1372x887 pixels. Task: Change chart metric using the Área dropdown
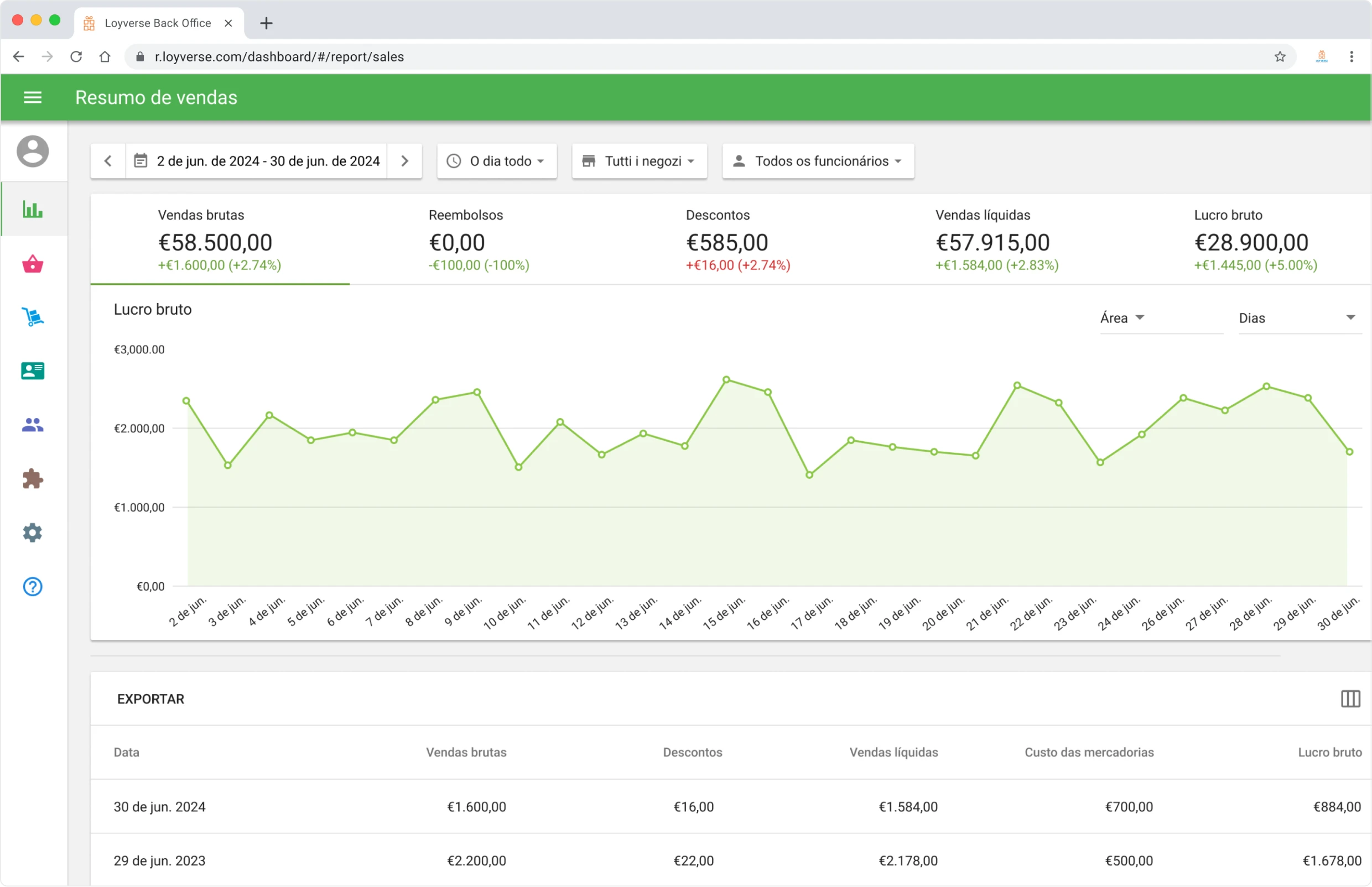click(x=1121, y=317)
